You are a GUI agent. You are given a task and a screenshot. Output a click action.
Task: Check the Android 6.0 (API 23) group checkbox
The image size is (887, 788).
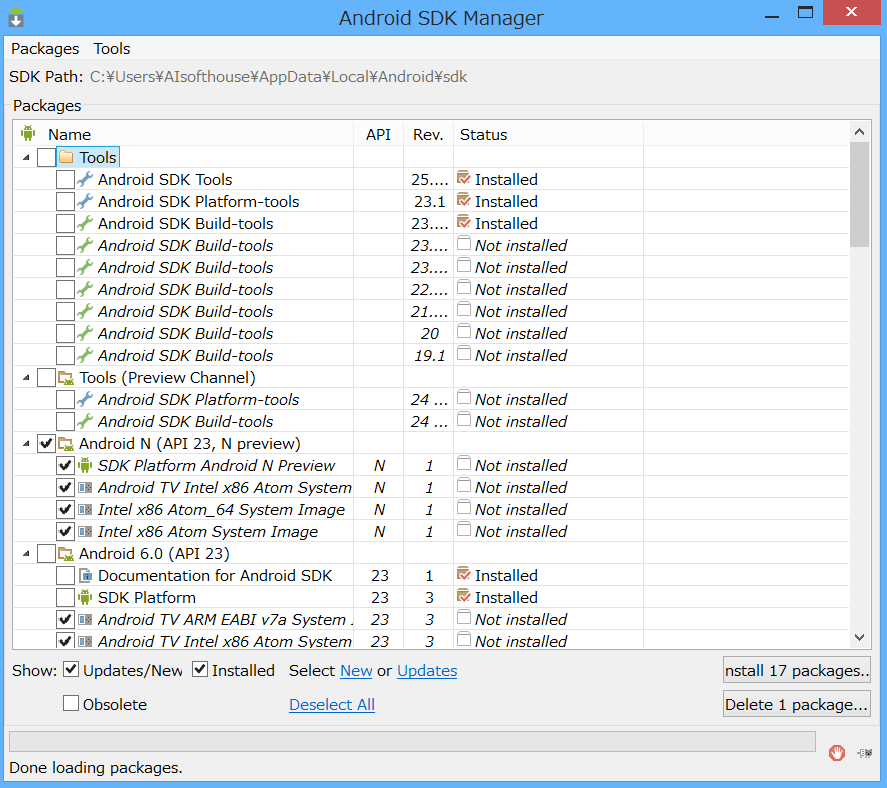point(46,553)
